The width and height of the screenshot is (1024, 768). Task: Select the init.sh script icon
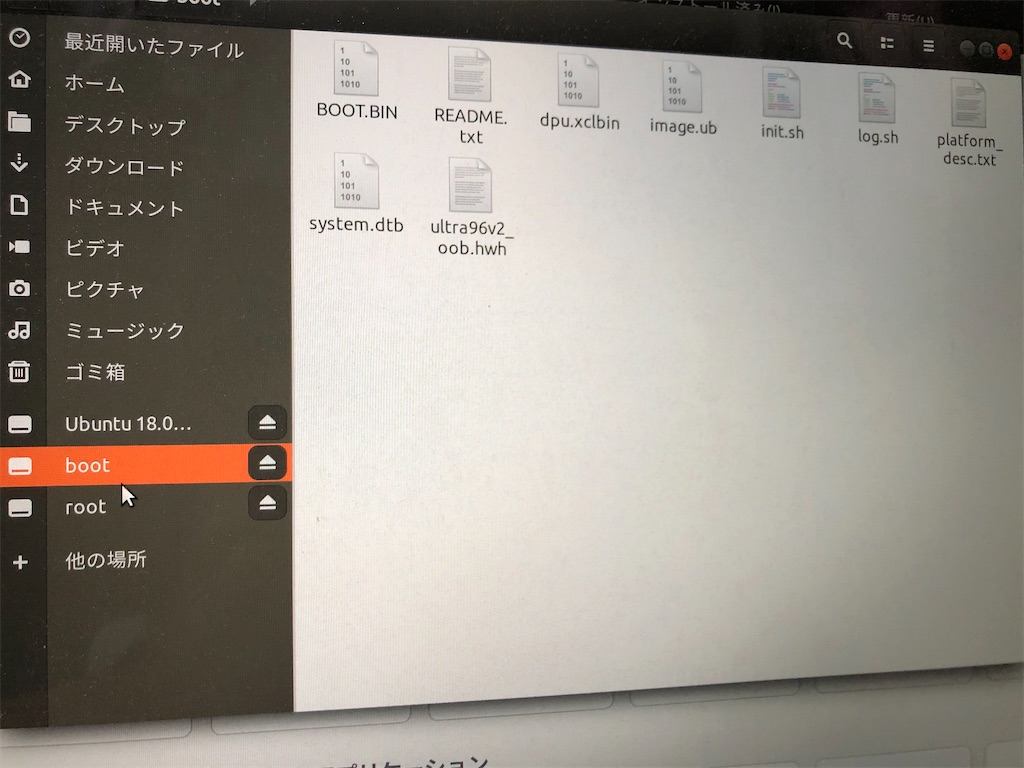[781, 93]
